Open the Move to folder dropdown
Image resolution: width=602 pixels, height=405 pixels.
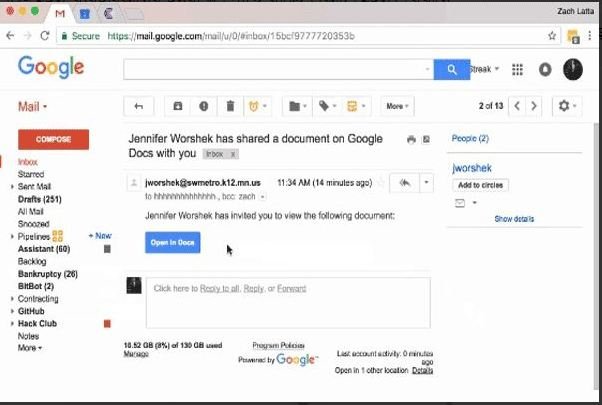point(297,106)
